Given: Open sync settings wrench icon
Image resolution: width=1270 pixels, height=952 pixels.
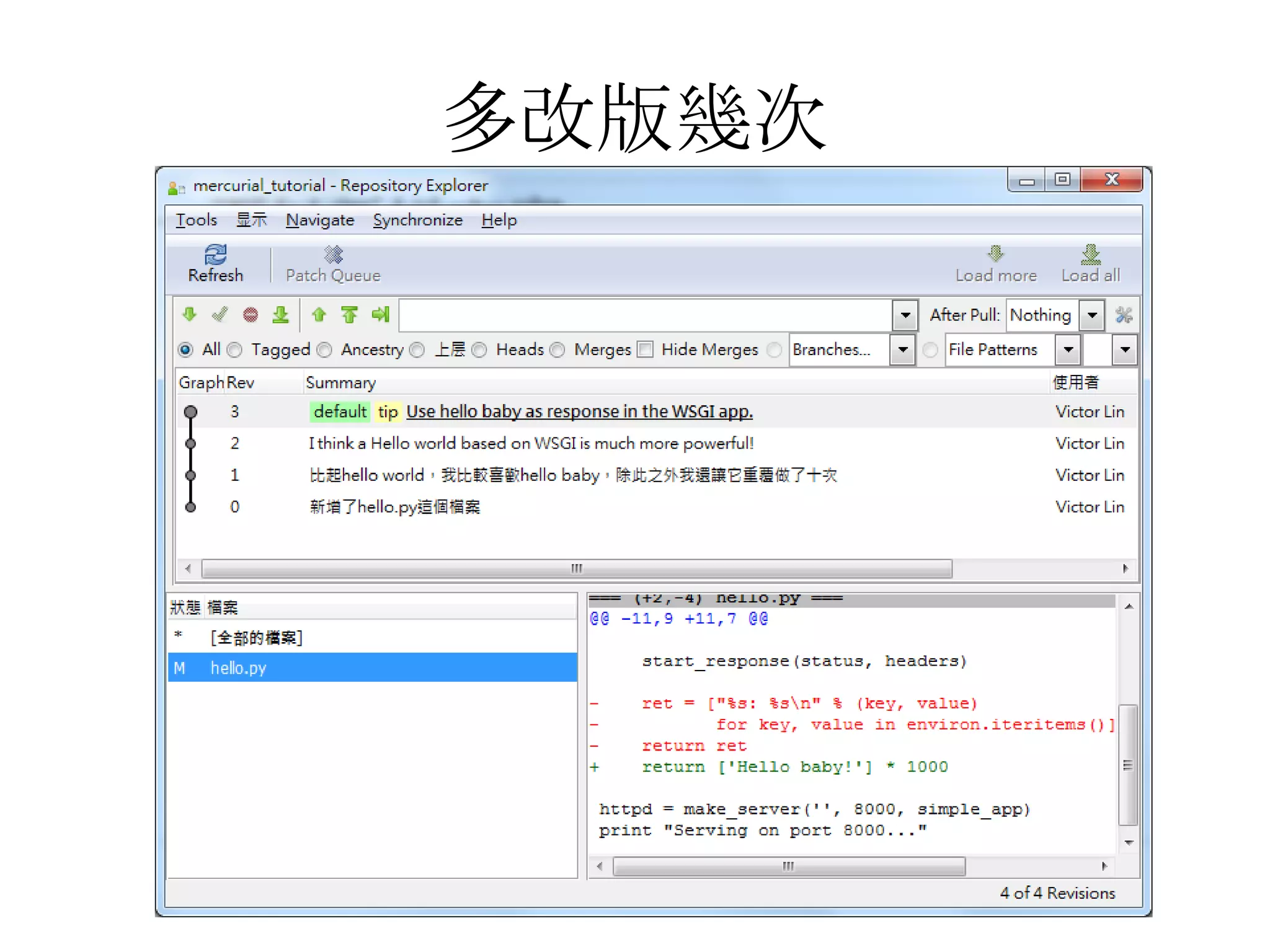Looking at the screenshot, I should [1124, 315].
